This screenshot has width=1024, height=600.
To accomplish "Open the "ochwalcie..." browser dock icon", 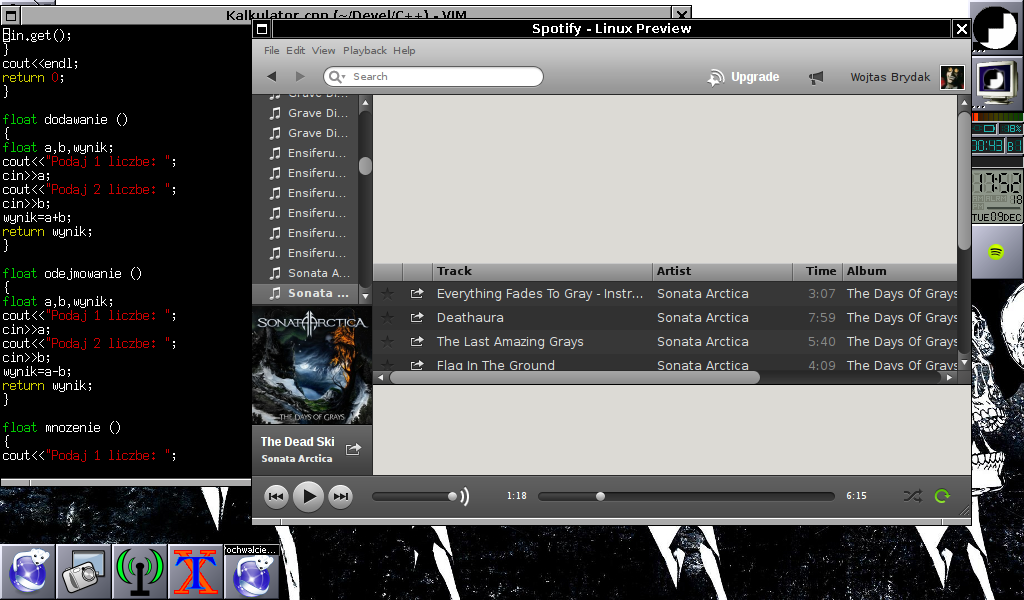I will [252, 572].
